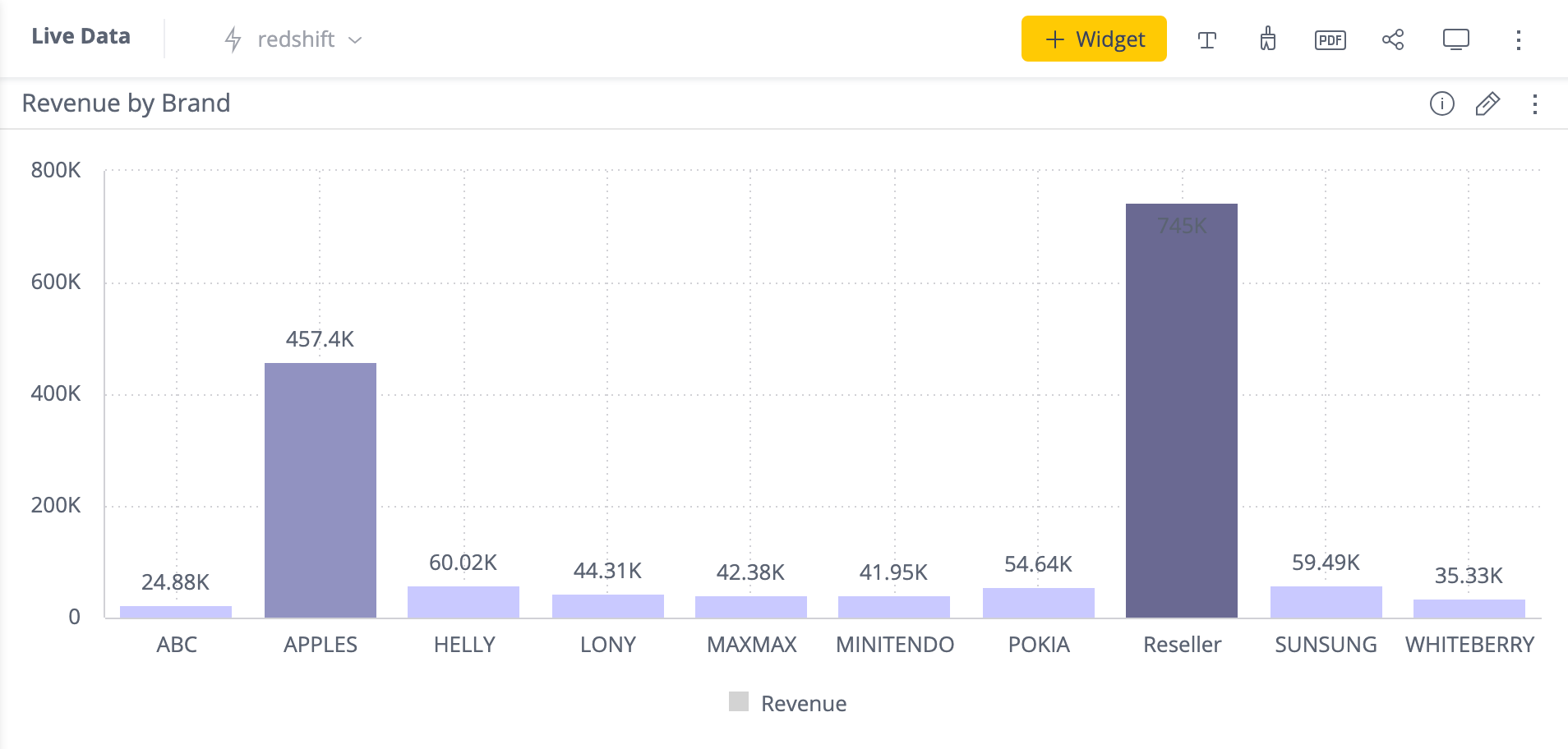Select the Reseller bar in the chart
Screen dimensions: 1568x749
pos(1181,411)
